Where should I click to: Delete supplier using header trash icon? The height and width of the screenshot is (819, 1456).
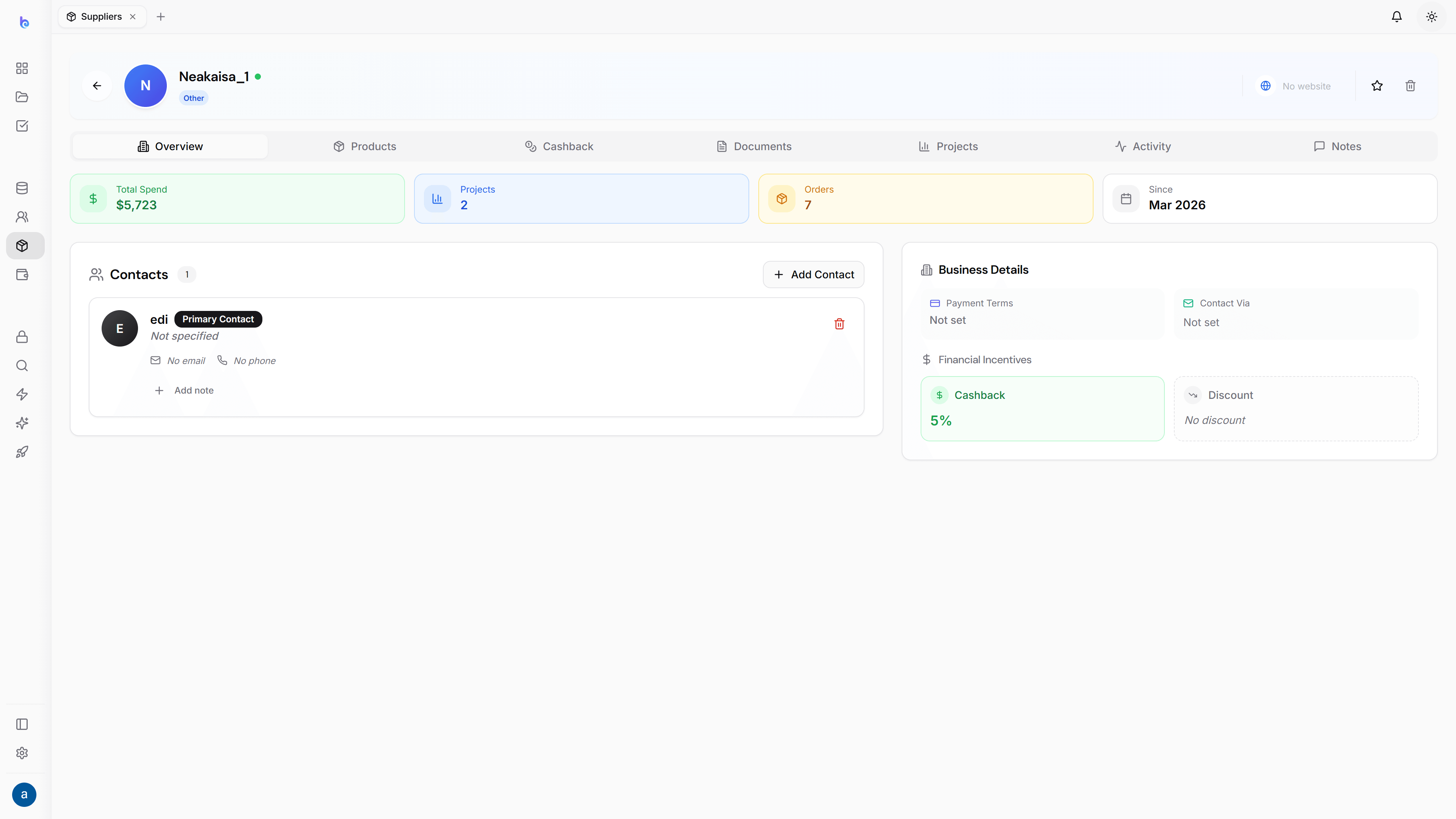click(x=1410, y=86)
